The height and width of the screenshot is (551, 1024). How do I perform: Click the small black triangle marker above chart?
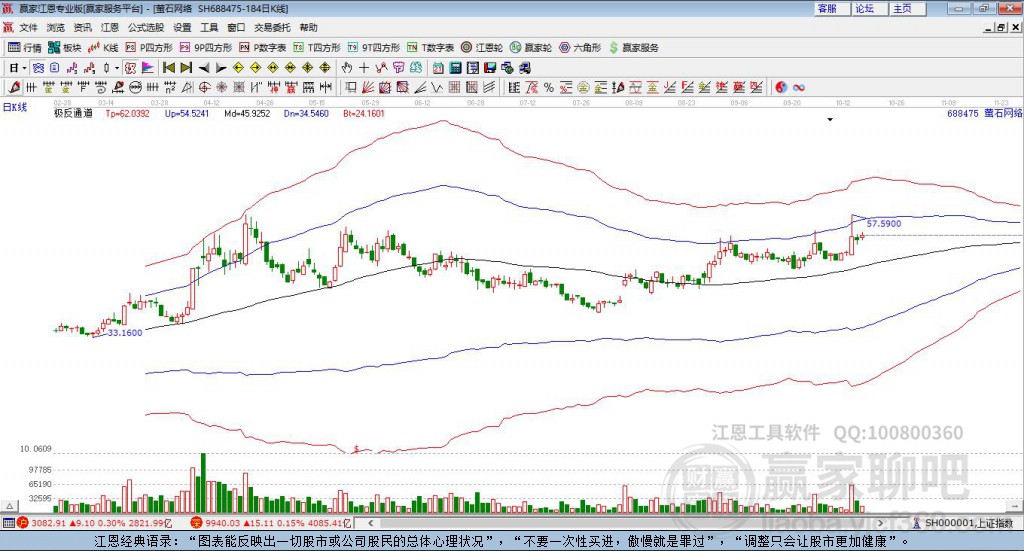coord(830,119)
